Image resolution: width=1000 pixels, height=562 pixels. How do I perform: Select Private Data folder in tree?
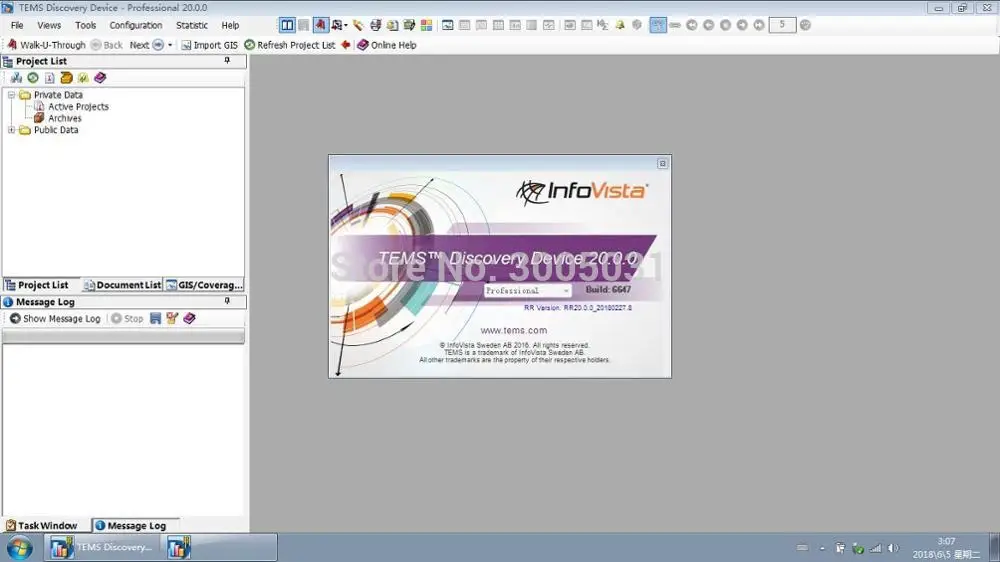point(58,94)
